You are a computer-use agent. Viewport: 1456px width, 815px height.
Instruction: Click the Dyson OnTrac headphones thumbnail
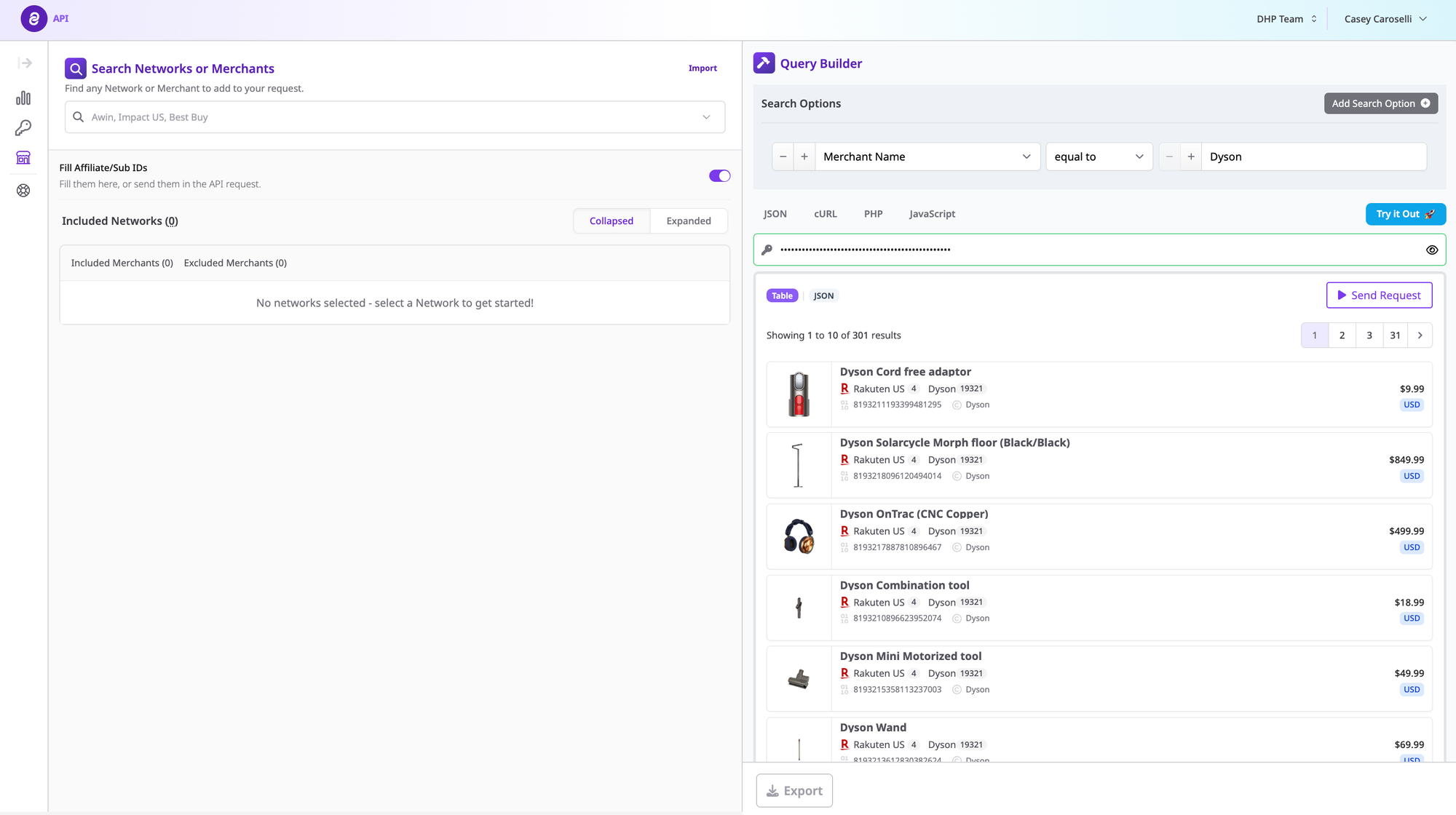coord(799,537)
